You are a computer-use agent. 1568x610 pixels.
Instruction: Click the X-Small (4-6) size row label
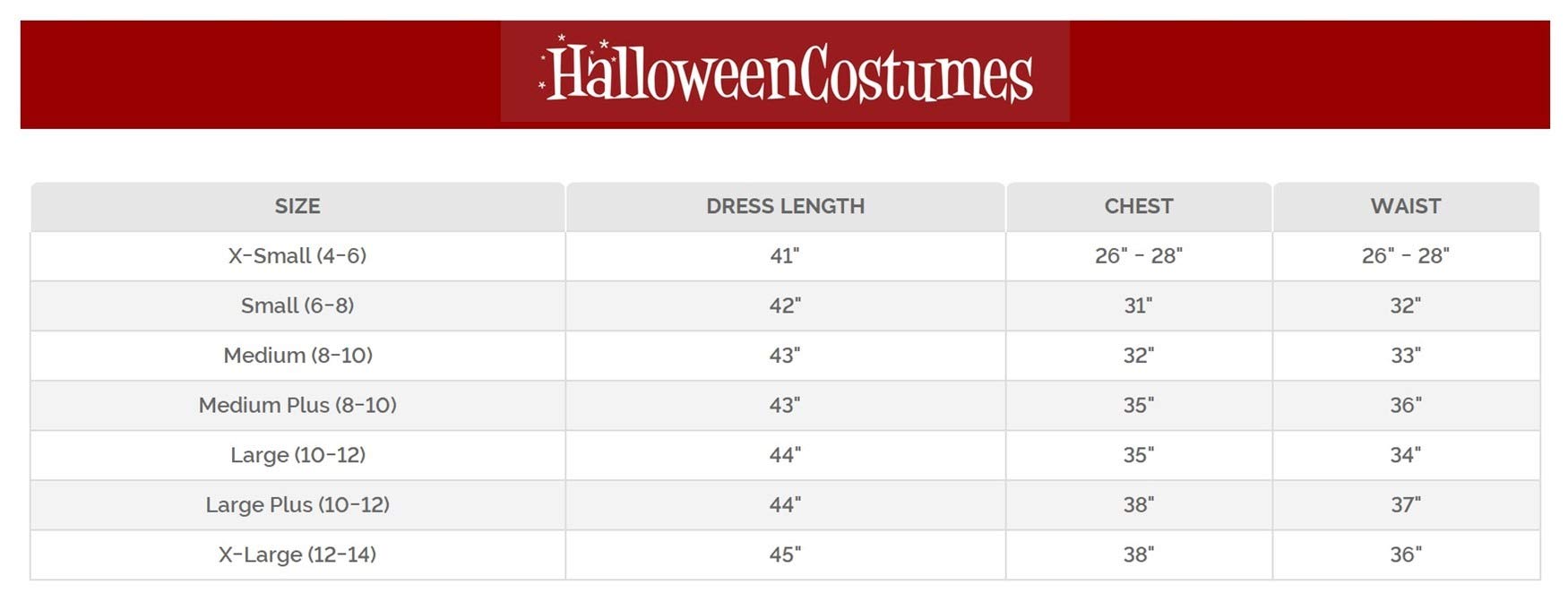[297, 256]
